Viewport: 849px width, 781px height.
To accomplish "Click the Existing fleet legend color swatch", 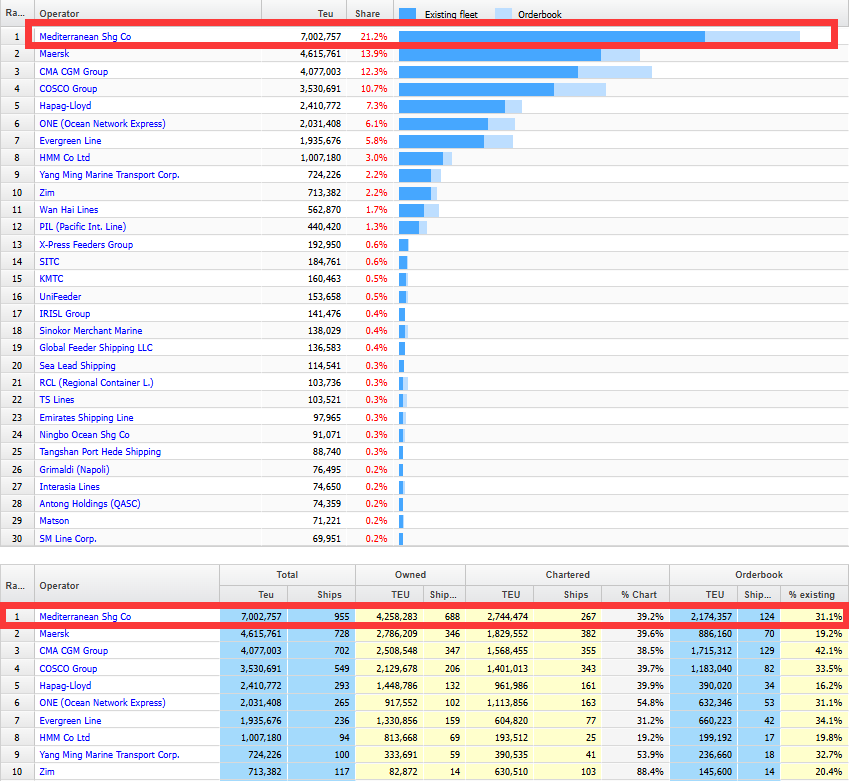I will (407, 14).
